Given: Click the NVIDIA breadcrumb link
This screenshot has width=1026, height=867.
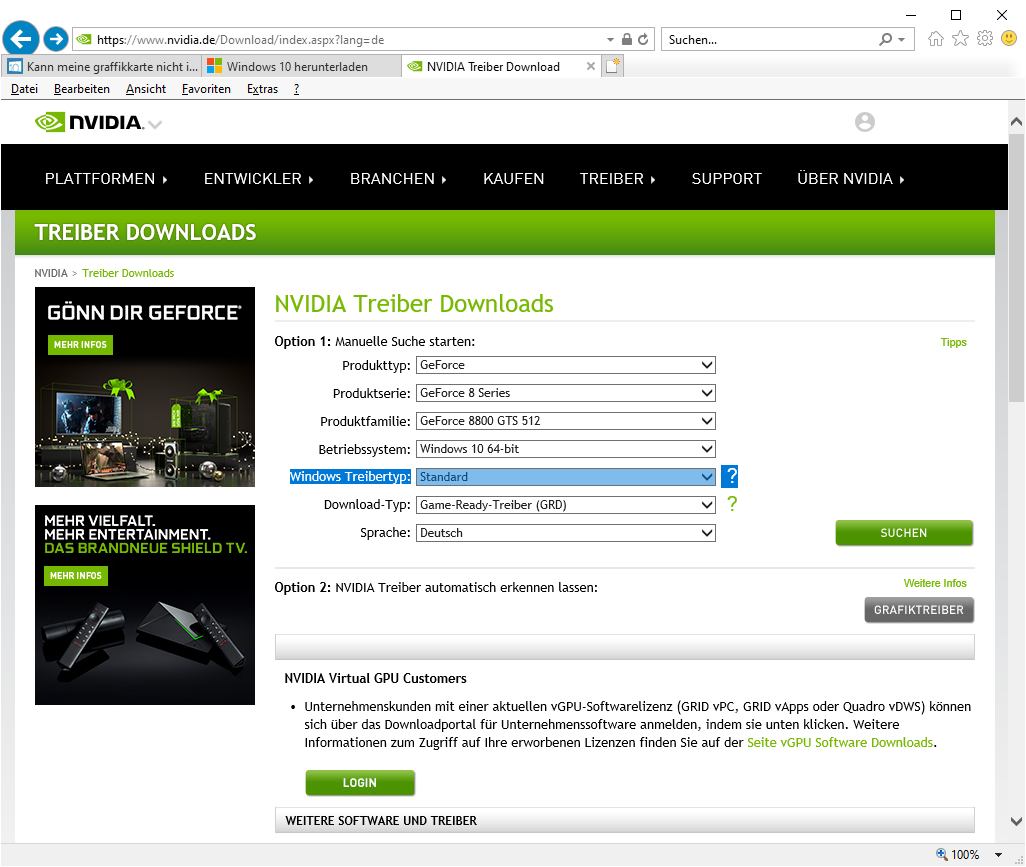Looking at the screenshot, I should pos(51,273).
